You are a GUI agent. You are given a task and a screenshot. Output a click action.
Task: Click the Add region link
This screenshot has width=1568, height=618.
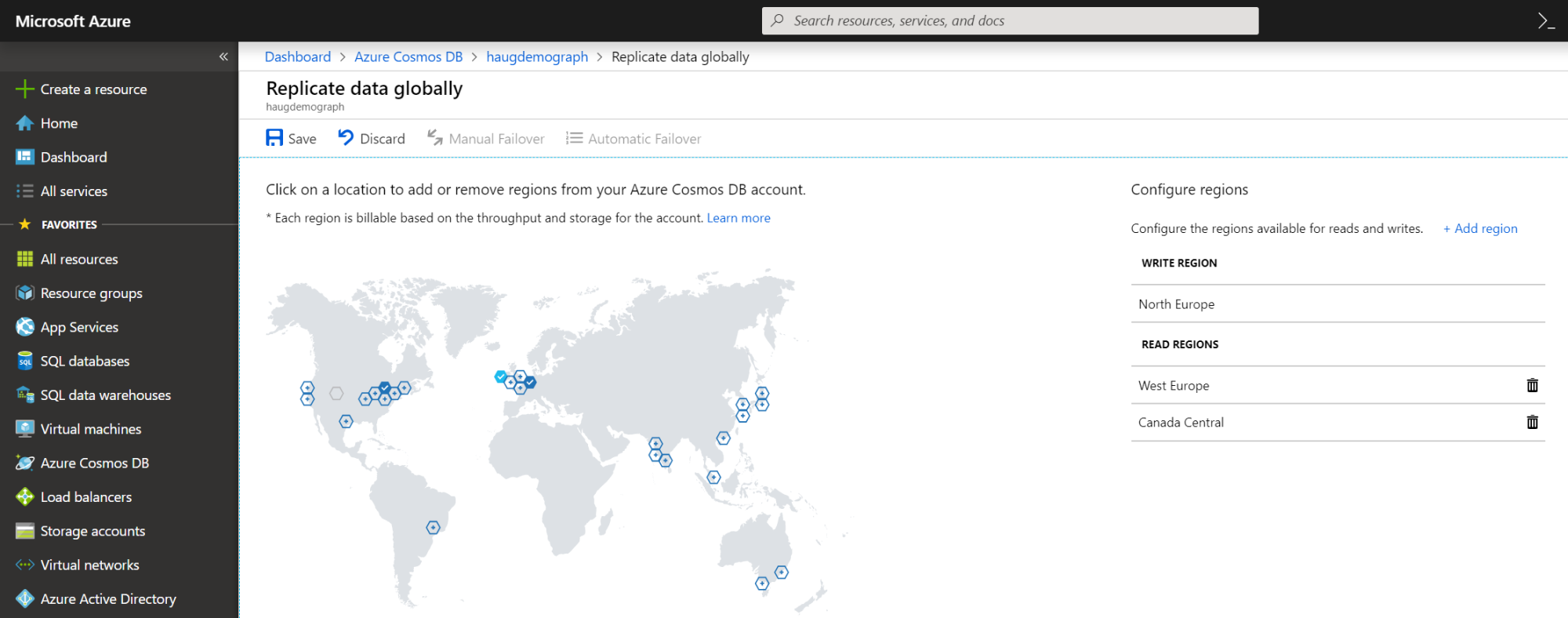(x=1480, y=228)
